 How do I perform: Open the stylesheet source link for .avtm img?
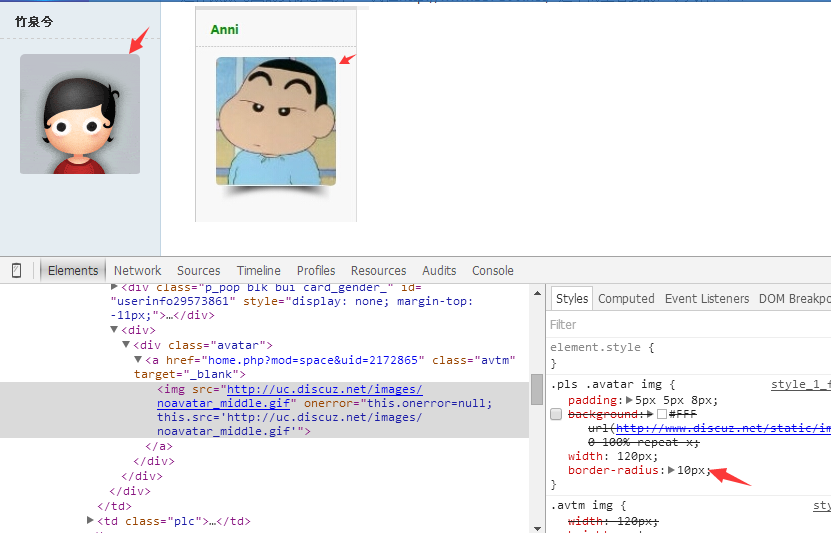(x=822, y=505)
